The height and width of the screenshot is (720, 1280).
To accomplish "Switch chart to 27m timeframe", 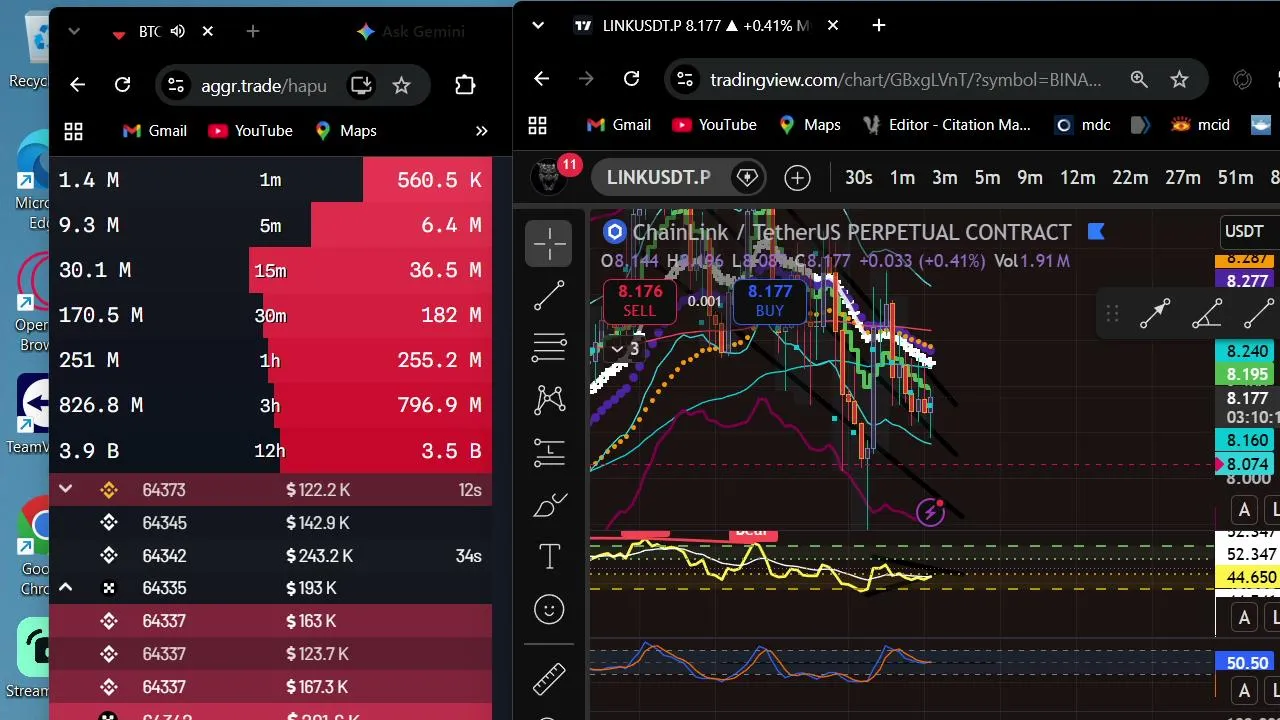I will click(x=1182, y=178).
